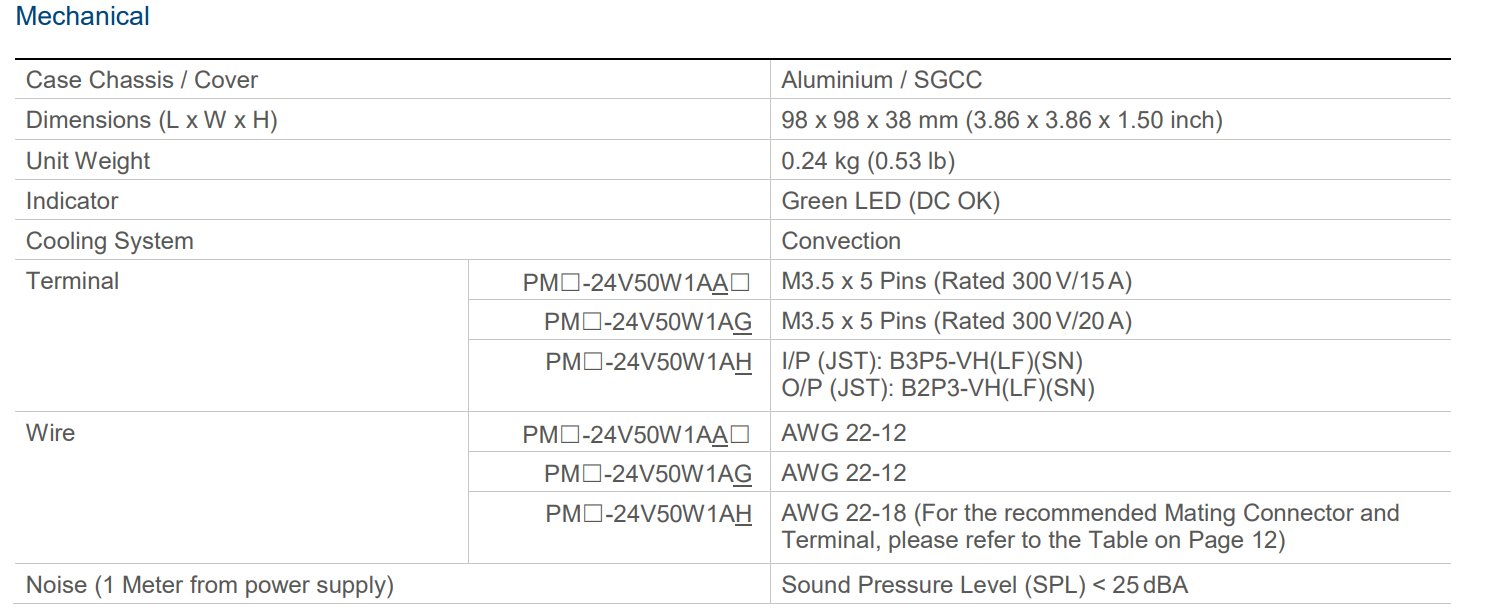The height and width of the screenshot is (615, 1492).
Task: Select the O/P (JST): B2P3-VH(LF)(SN) line
Action: coord(938,388)
